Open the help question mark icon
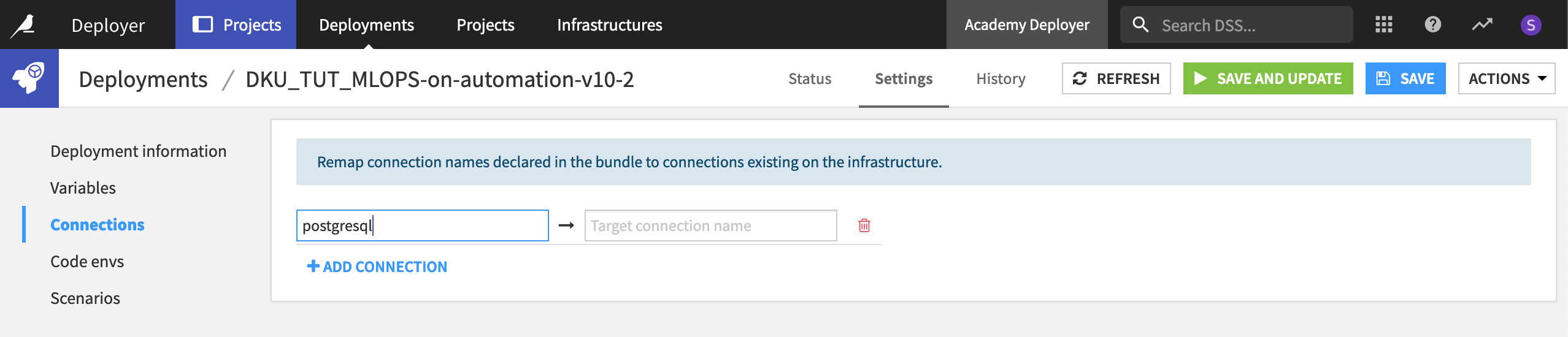1568x337 pixels. click(1433, 25)
